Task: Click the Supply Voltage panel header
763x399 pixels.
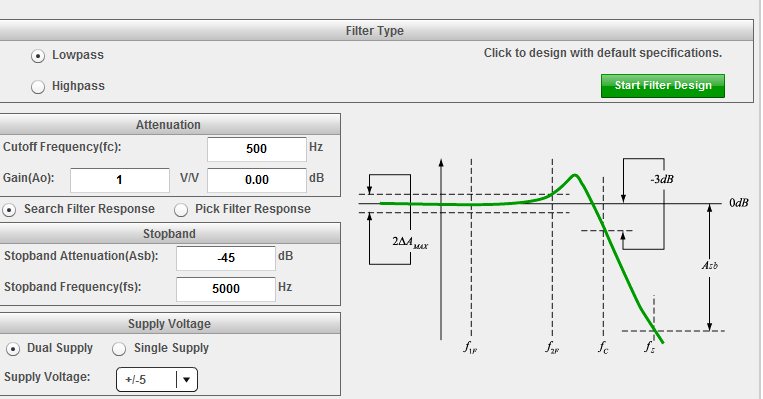Action: pyautogui.click(x=168, y=324)
